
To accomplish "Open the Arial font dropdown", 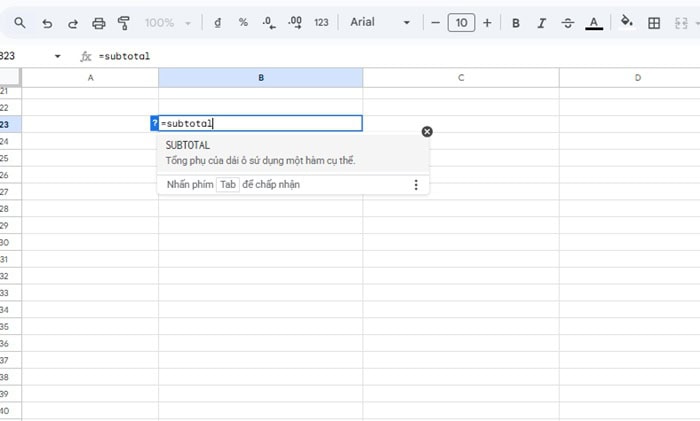I will pyautogui.click(x=380, y=23).
